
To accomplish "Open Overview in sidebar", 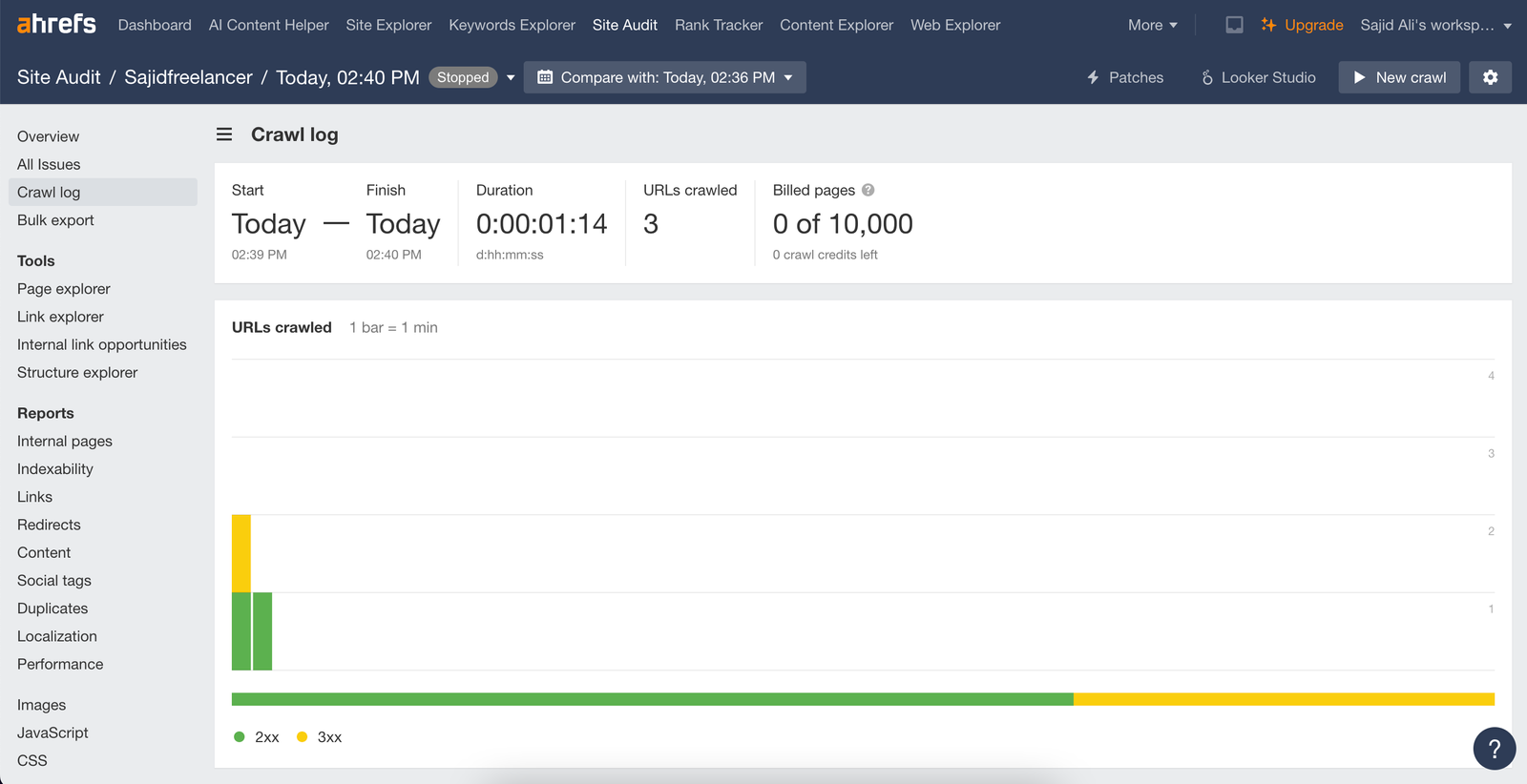I will pyautogui.click(x=48, y=136).
